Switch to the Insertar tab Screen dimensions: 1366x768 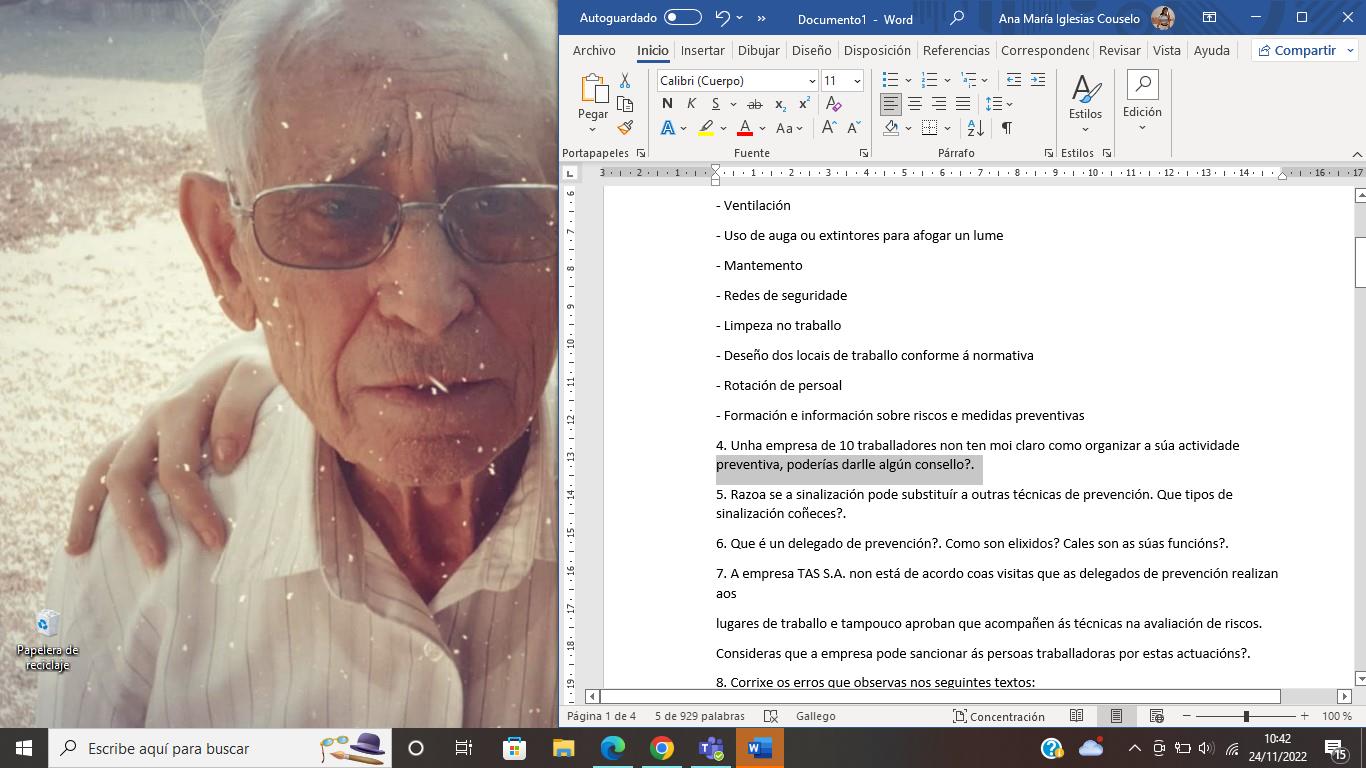coord(702,50)
